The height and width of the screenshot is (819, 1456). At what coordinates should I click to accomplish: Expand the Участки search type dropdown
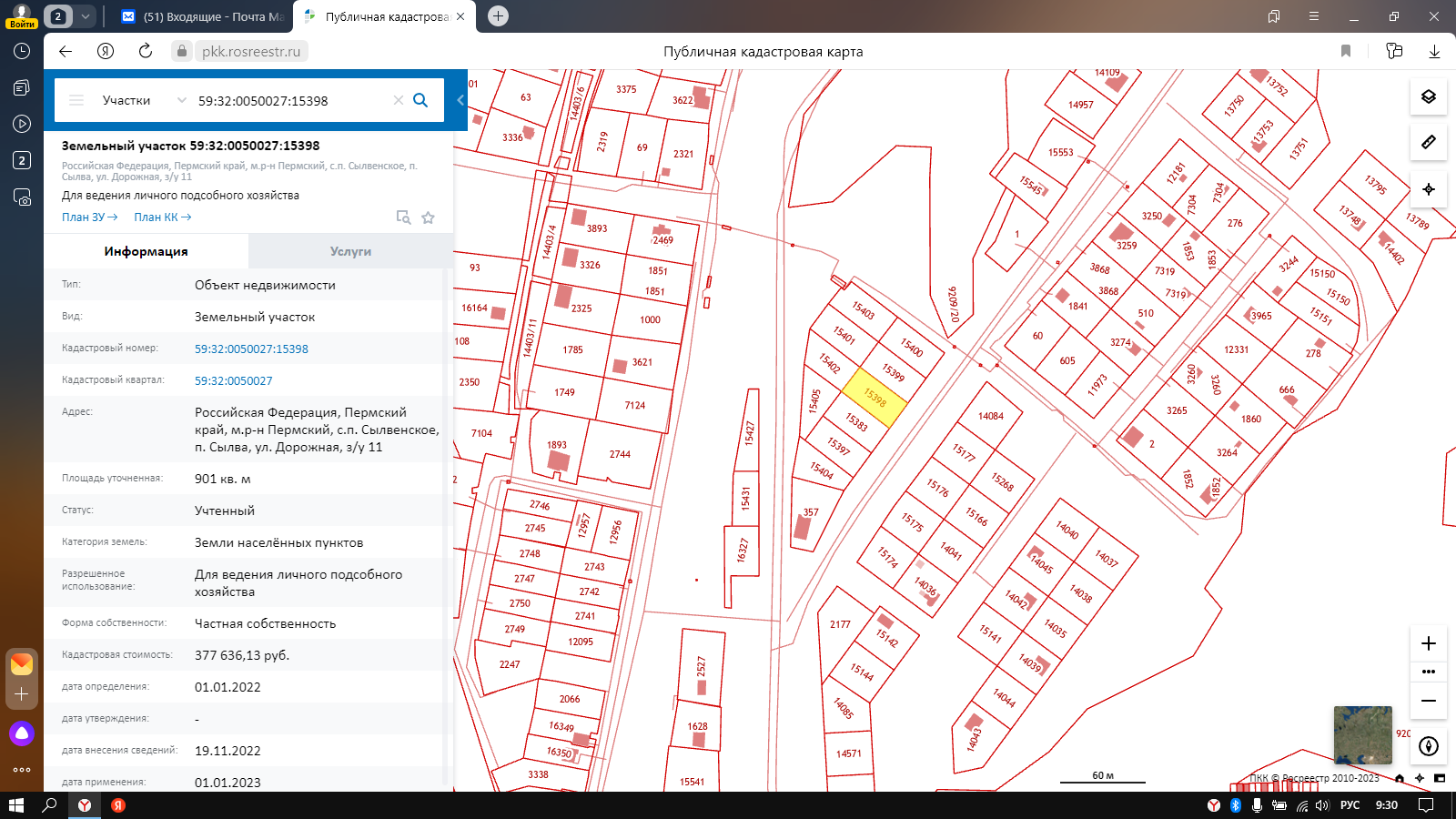click(181, 100)
